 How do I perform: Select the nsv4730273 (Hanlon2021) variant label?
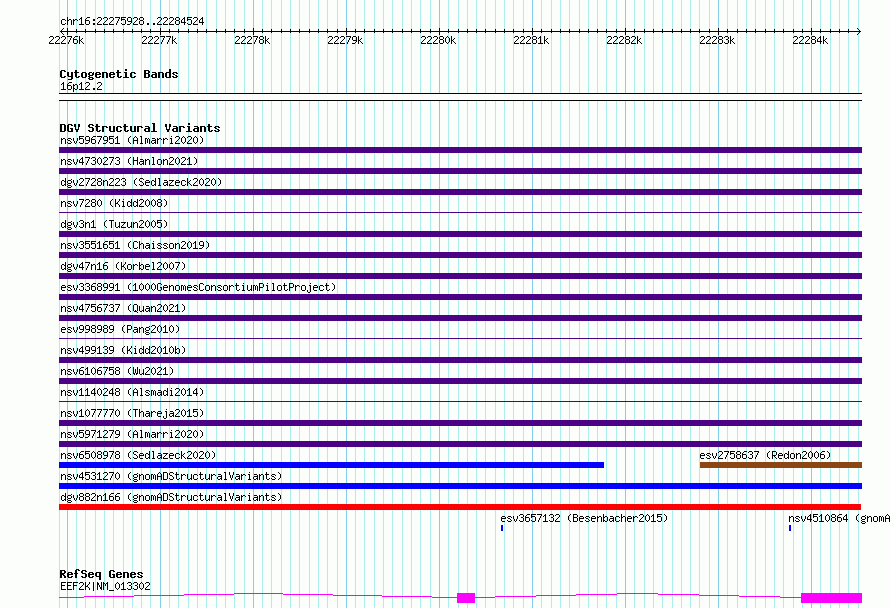coord(129,161)
